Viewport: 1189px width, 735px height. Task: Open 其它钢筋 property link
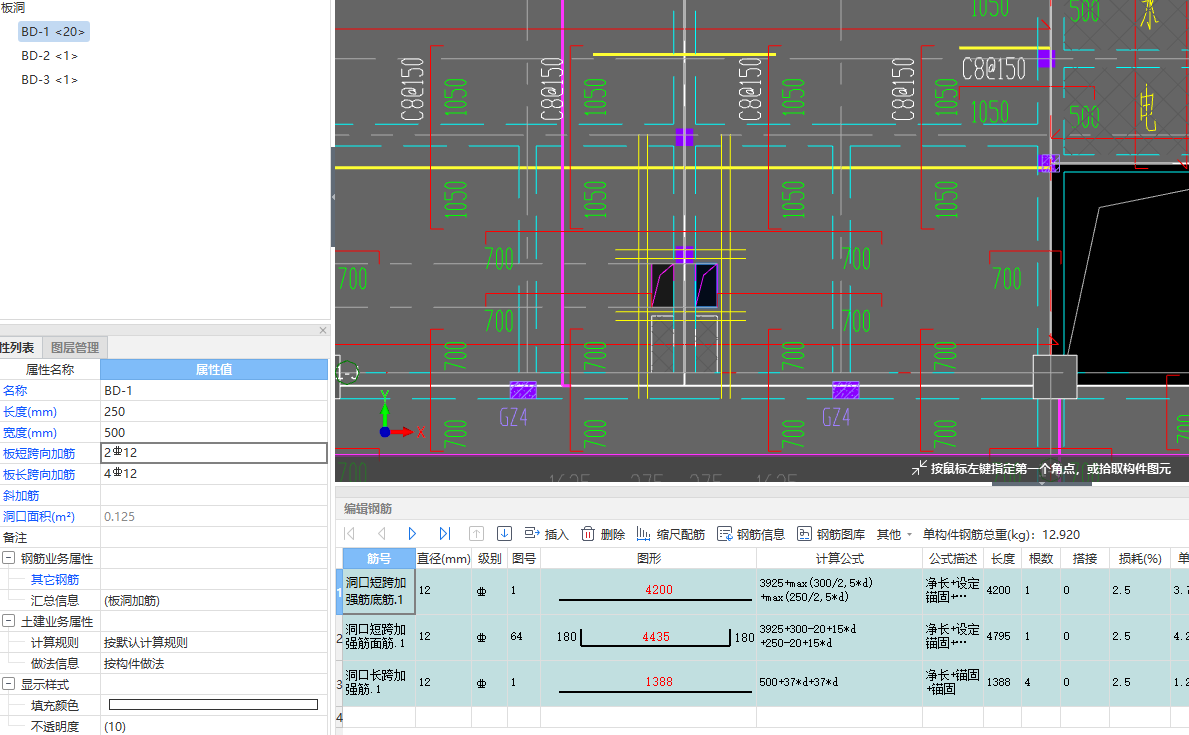click(x=55, y=580)
